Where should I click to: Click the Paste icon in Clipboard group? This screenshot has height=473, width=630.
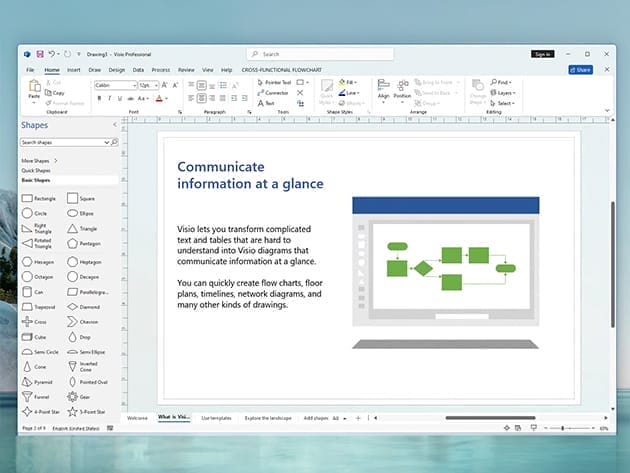pos(33,92)
